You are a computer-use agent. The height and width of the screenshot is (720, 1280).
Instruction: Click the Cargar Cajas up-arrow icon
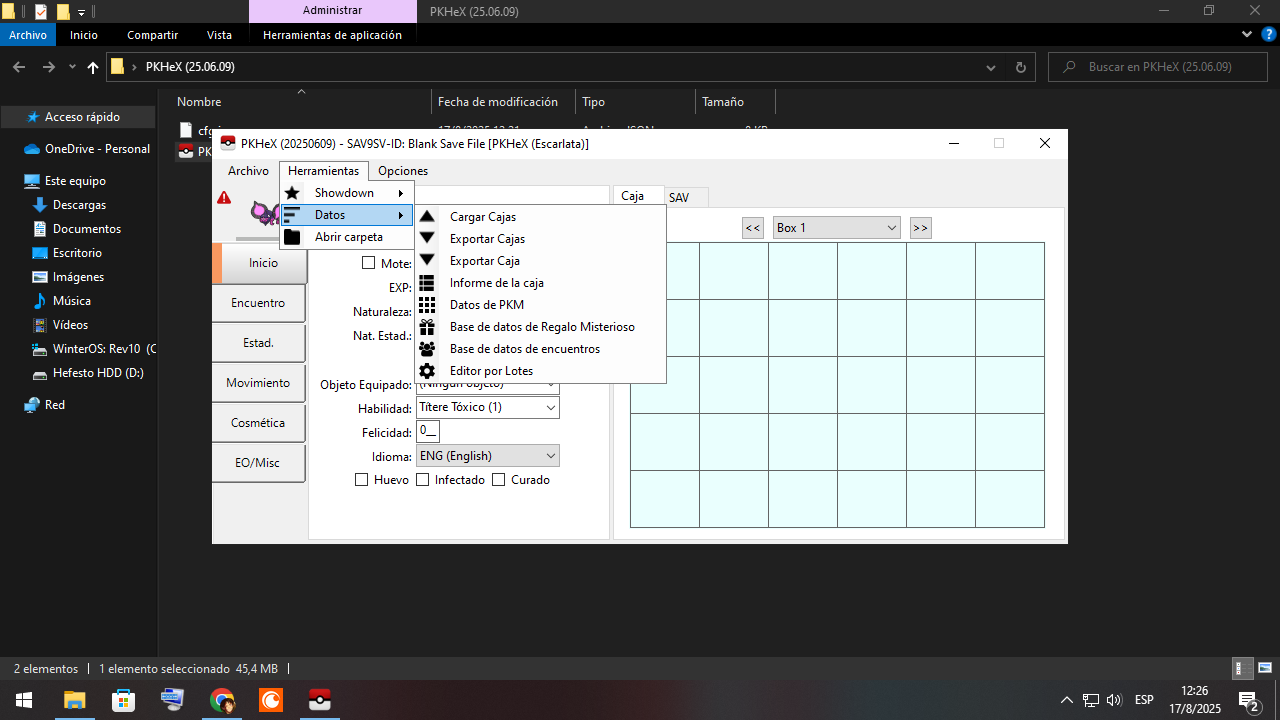tap(427, 217)
